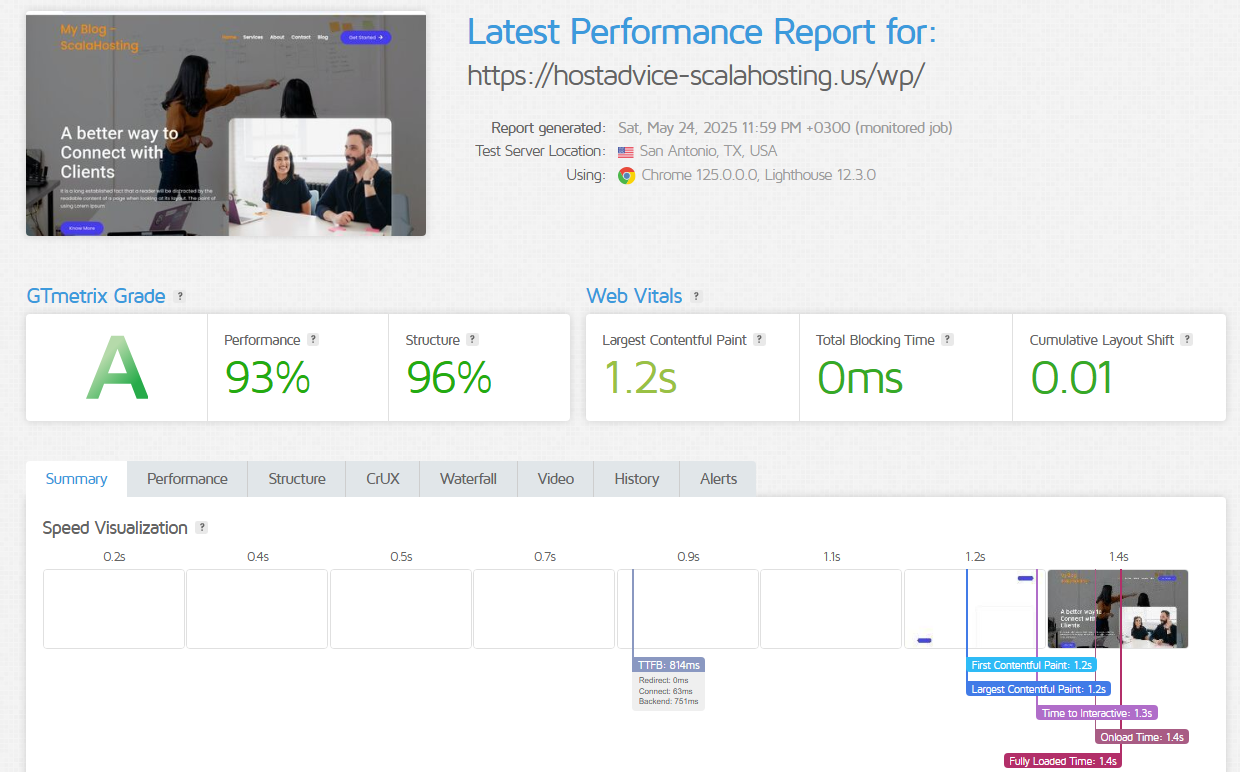Click the TTFB: 814ms marker label

coord(669,665)
